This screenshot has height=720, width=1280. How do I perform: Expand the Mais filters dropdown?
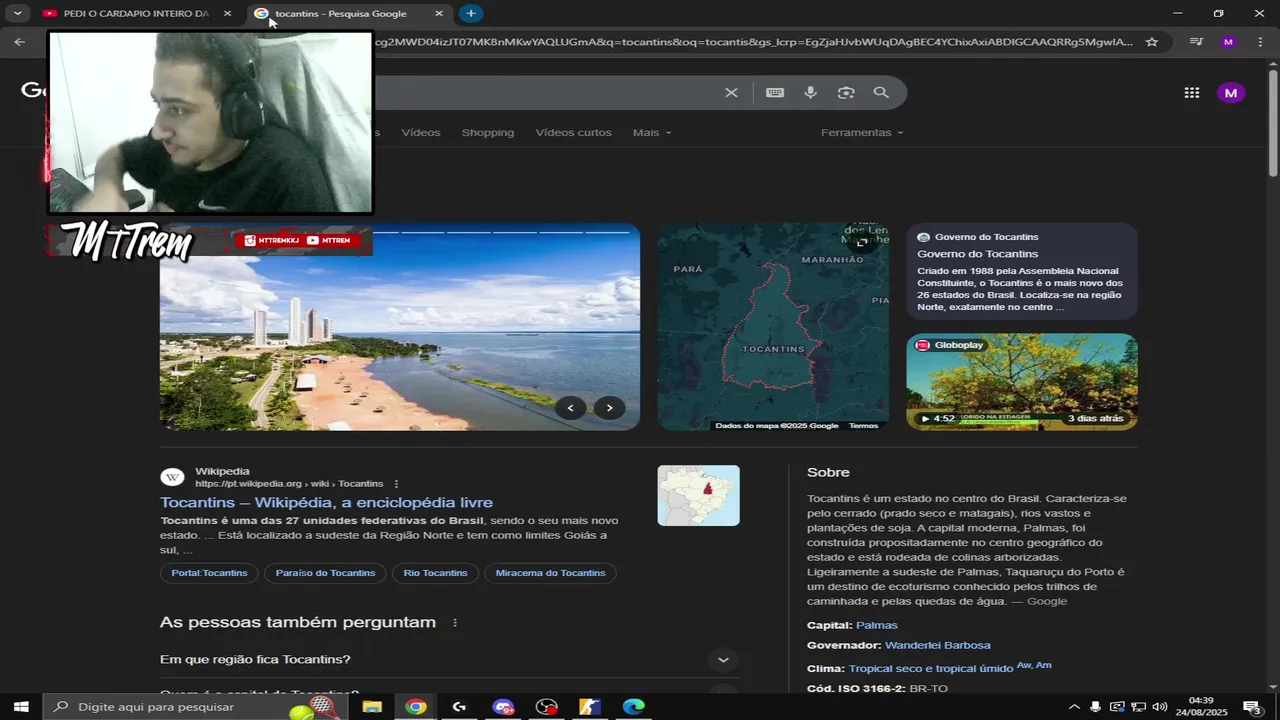coord(652,133)
